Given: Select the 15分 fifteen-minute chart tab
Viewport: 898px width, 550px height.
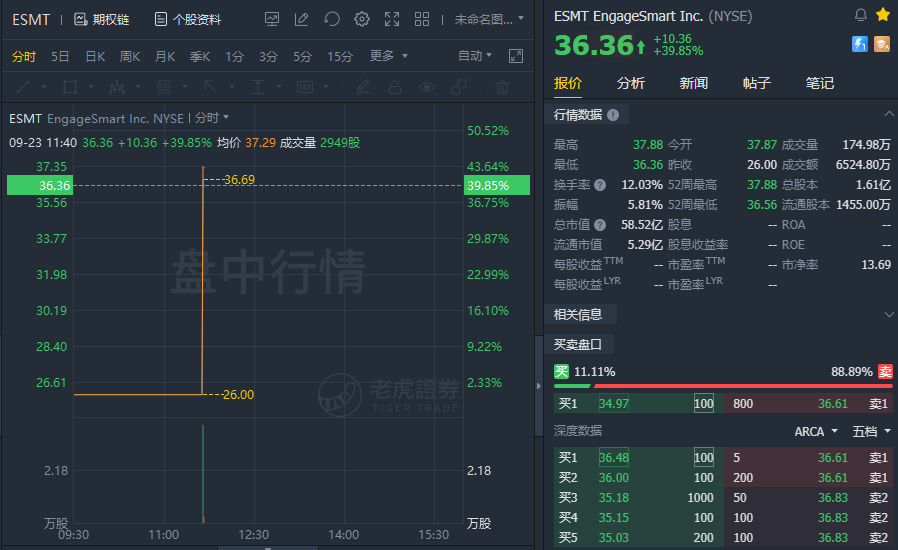Looking at the screenshot, I should coord(340,57).
